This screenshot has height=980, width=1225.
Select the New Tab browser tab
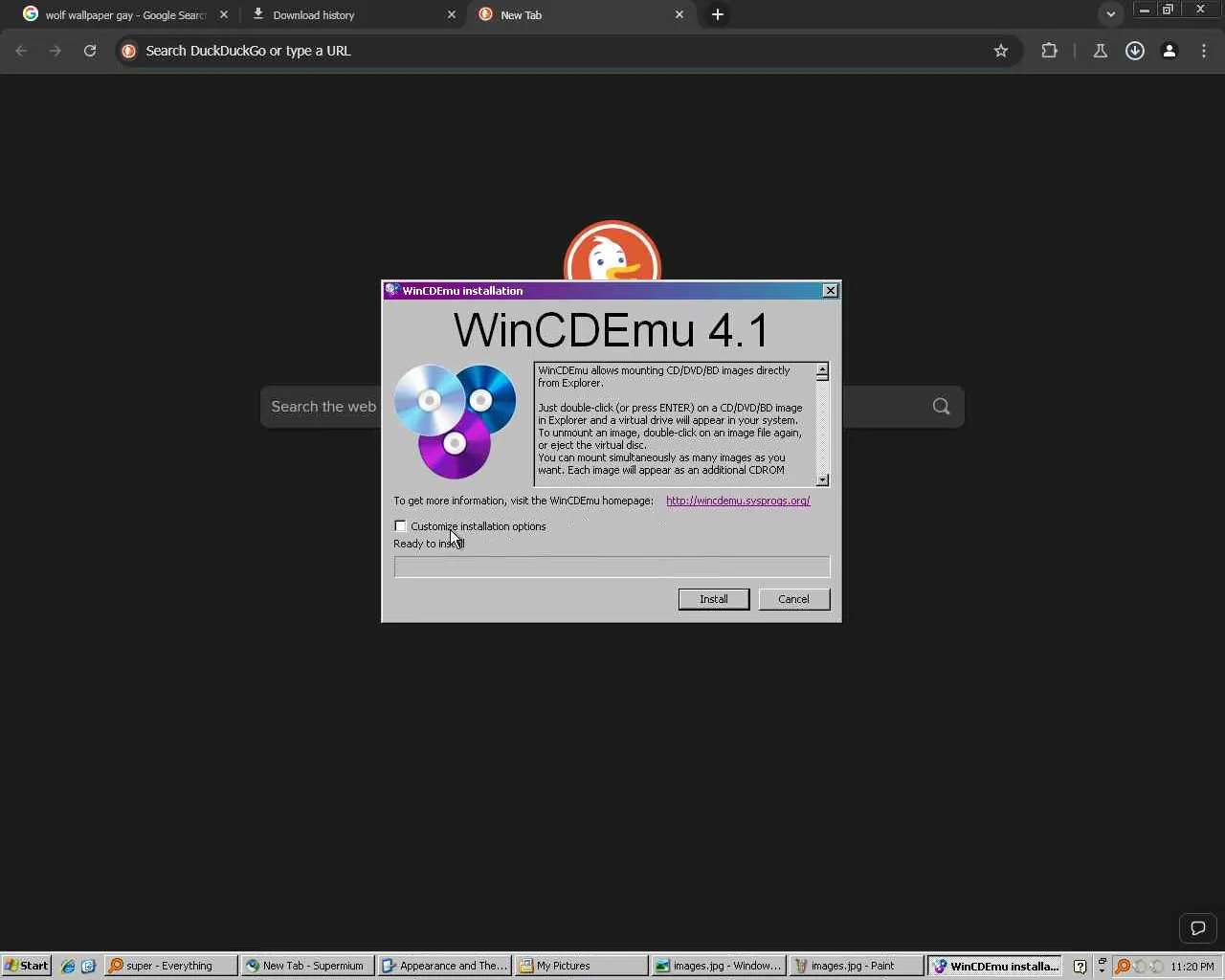click(581, 15)
